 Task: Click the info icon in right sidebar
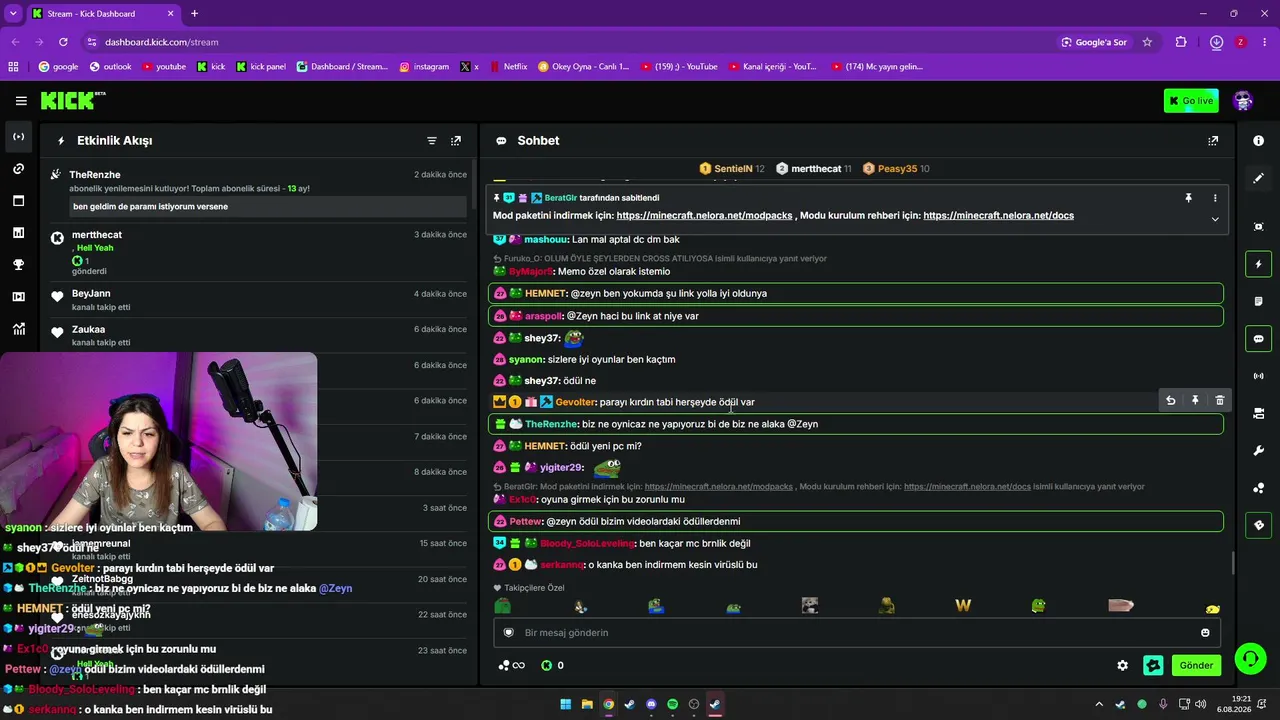pos(1258,141)
